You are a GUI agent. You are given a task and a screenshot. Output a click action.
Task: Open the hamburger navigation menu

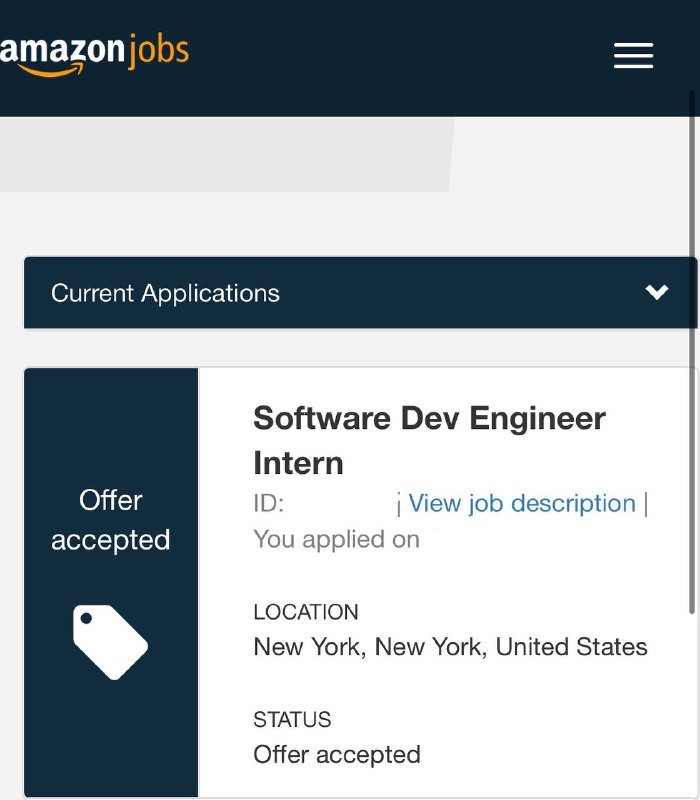(633, 55)
